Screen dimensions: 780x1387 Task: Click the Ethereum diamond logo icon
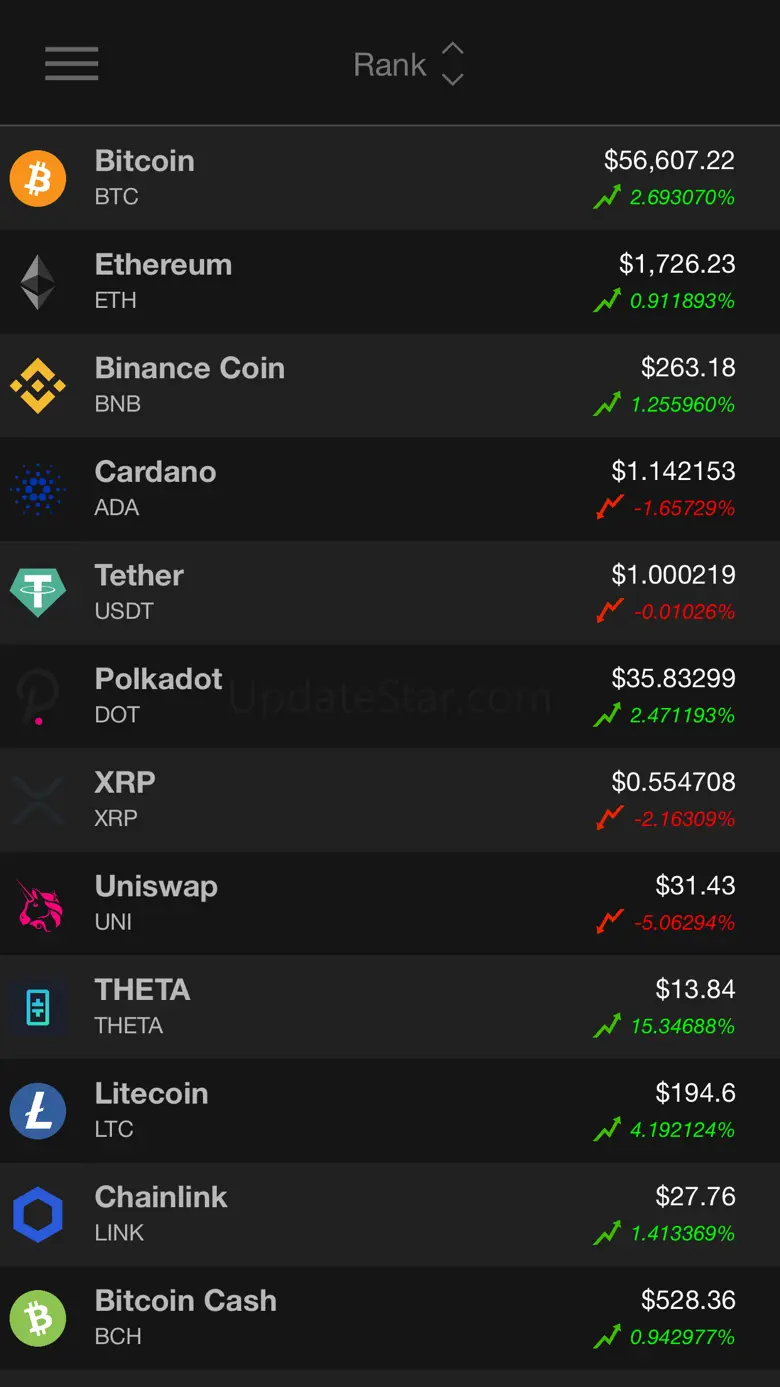pyautogui.click(x=38, y=282)
